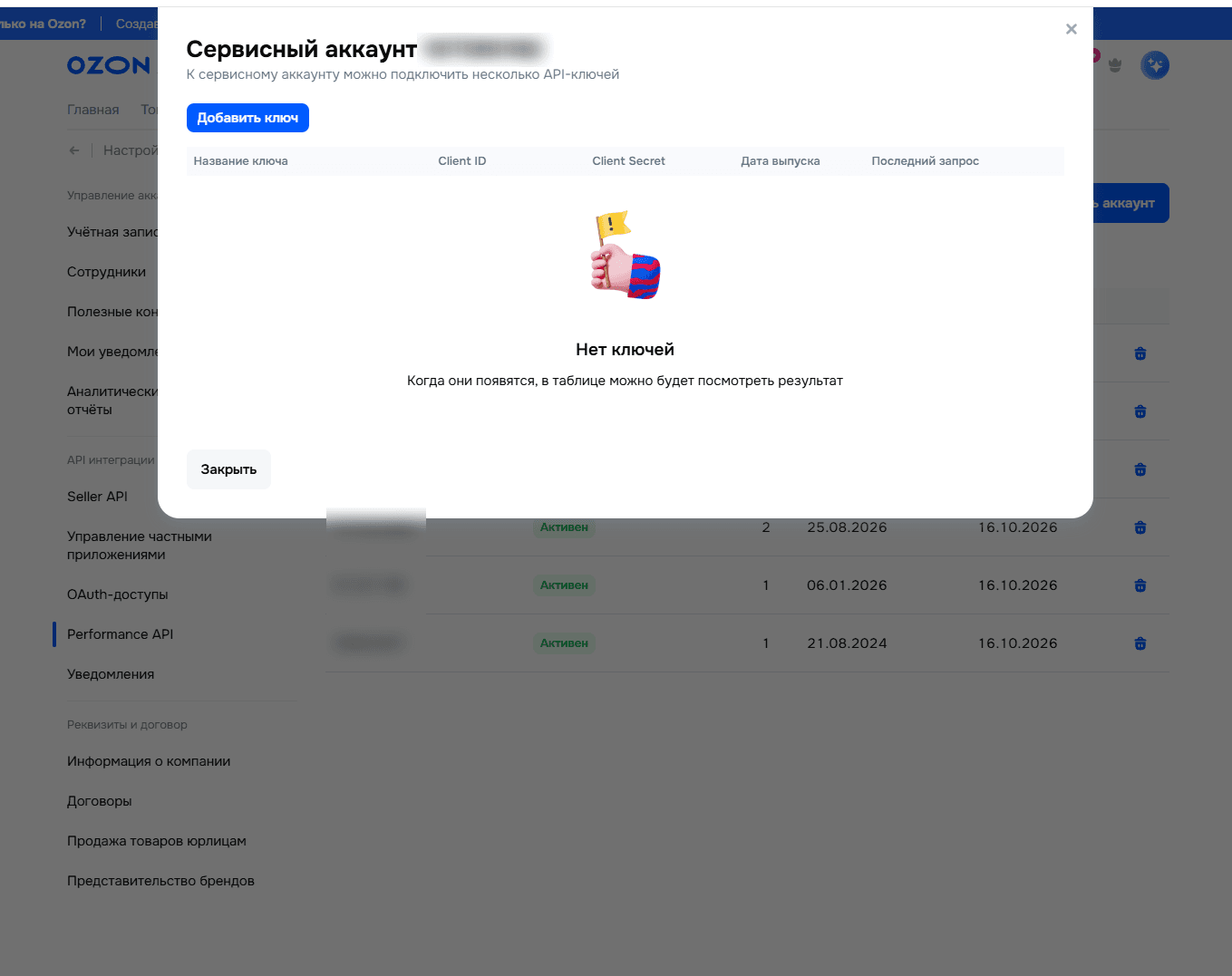This screenshot has height=976, width=1232.
Task: Select Seller API in the sidebar
Action: point(97,497)
